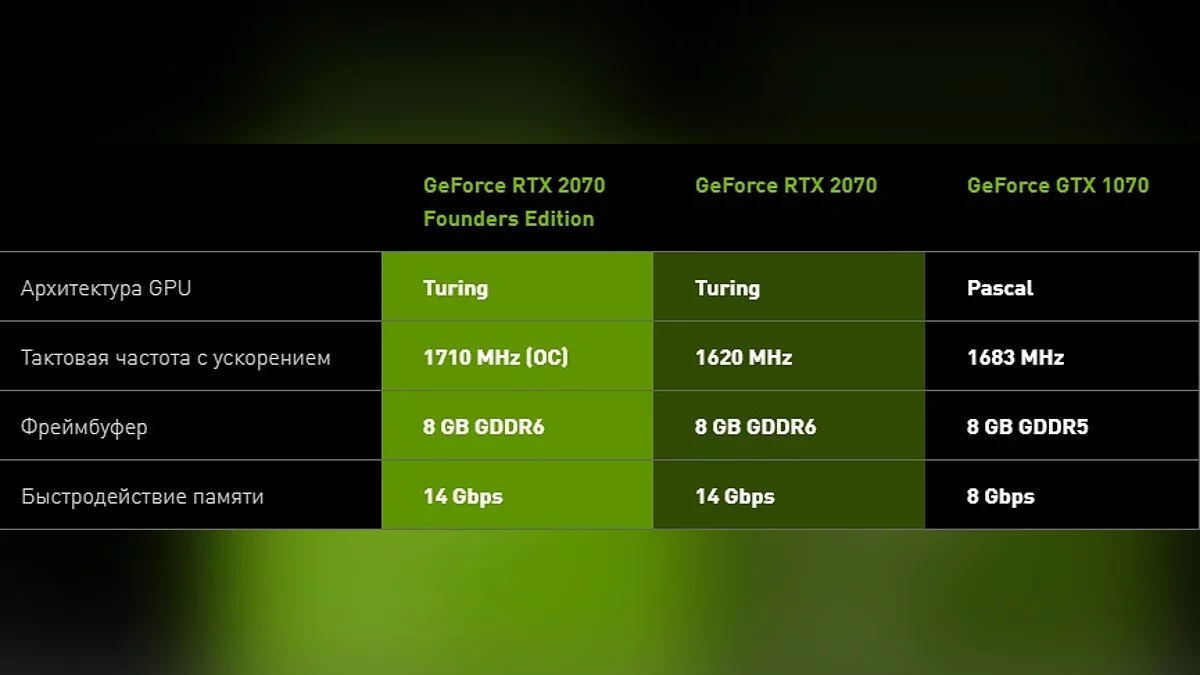Select the Фреймбуфер row label
Screen dimensions: 1200x675
[84, 427]
